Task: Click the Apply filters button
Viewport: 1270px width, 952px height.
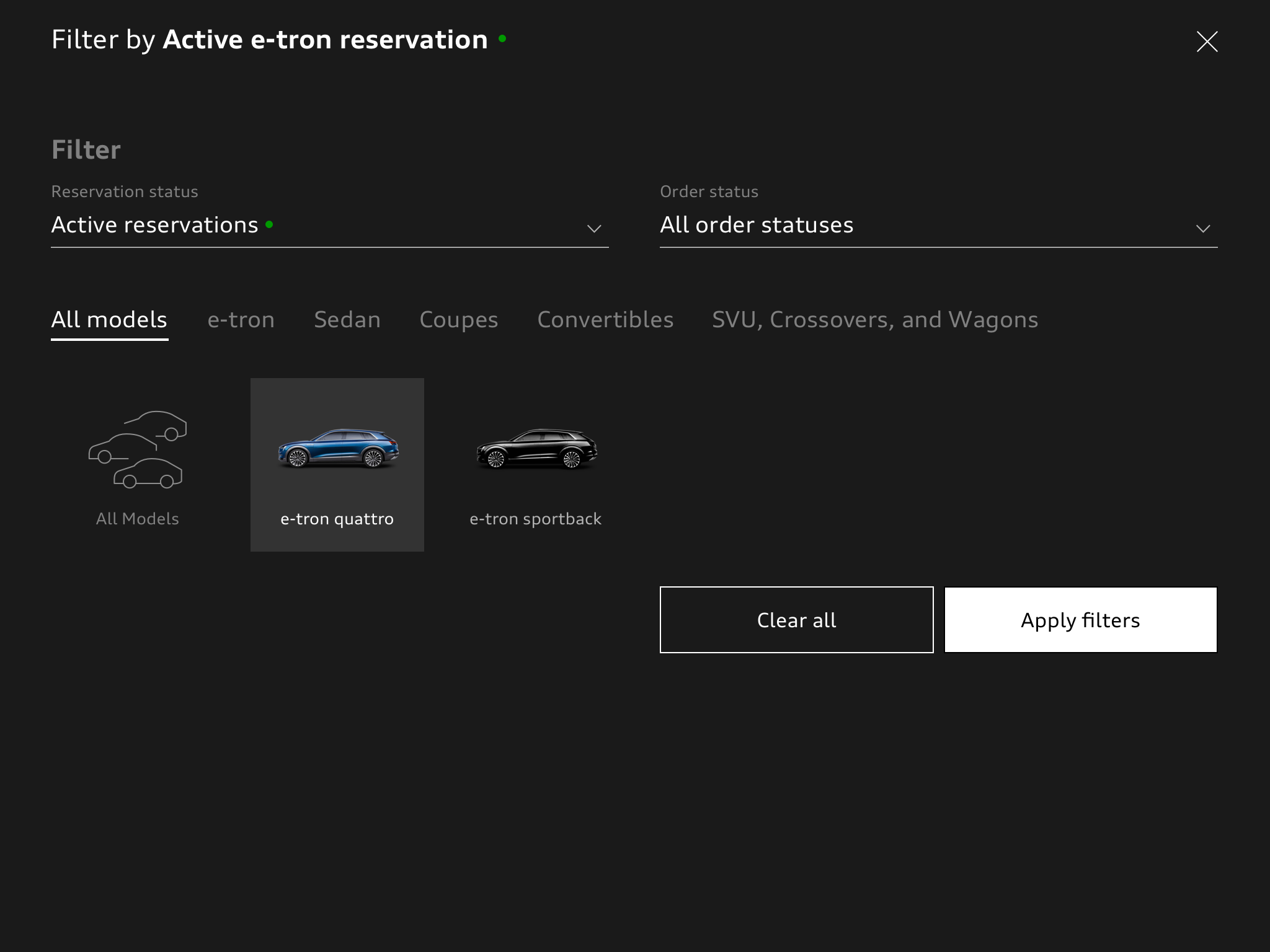Action: pyautogui.click(x=1080, y=620)
